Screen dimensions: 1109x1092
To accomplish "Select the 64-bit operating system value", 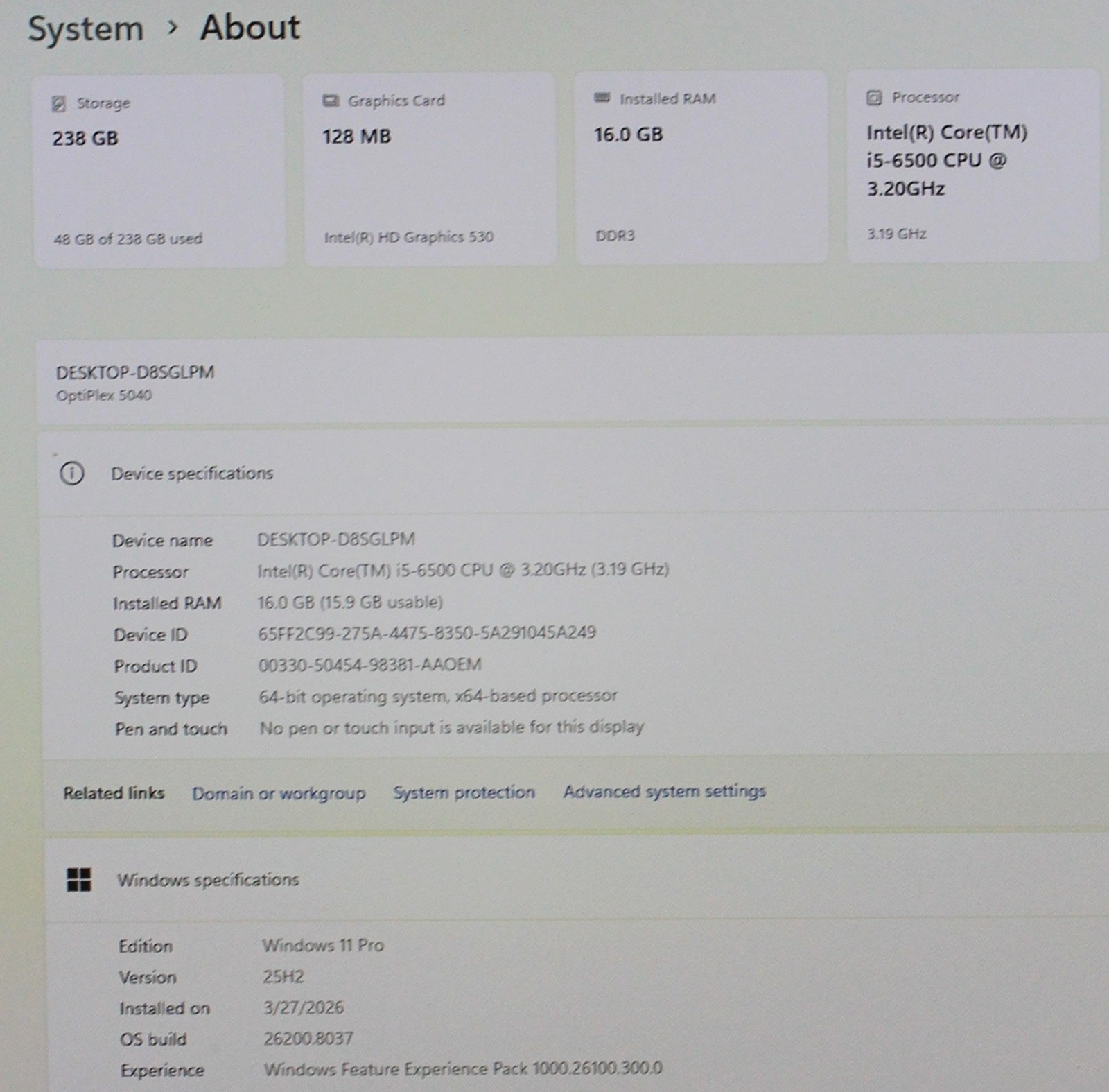I will click(438, 696).
